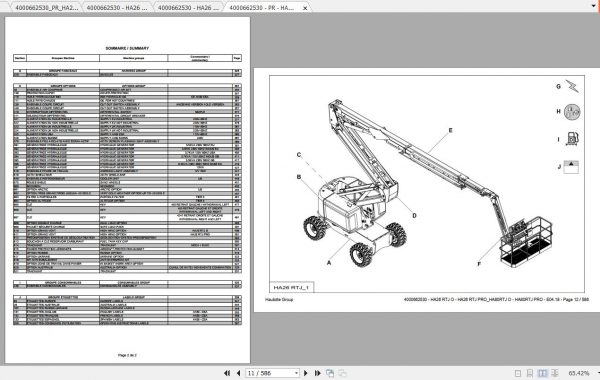Click the fuel pump icon labeled I

[572, 139]
